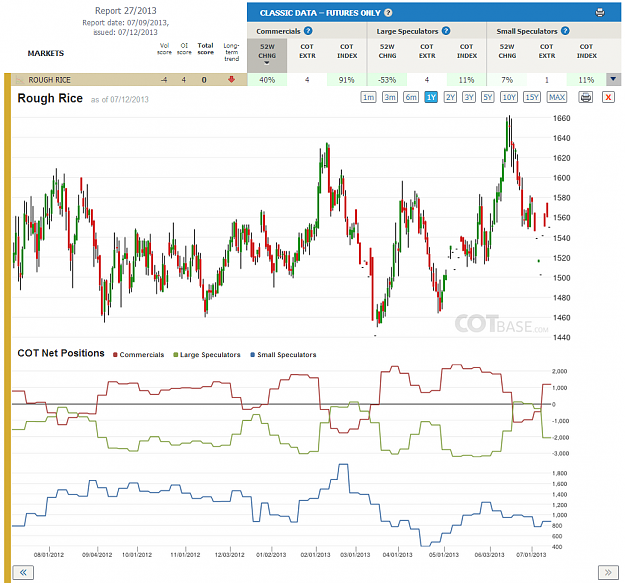Open help icon next to Large Speculators
This screenshot has width=625, height=583.
446,31
